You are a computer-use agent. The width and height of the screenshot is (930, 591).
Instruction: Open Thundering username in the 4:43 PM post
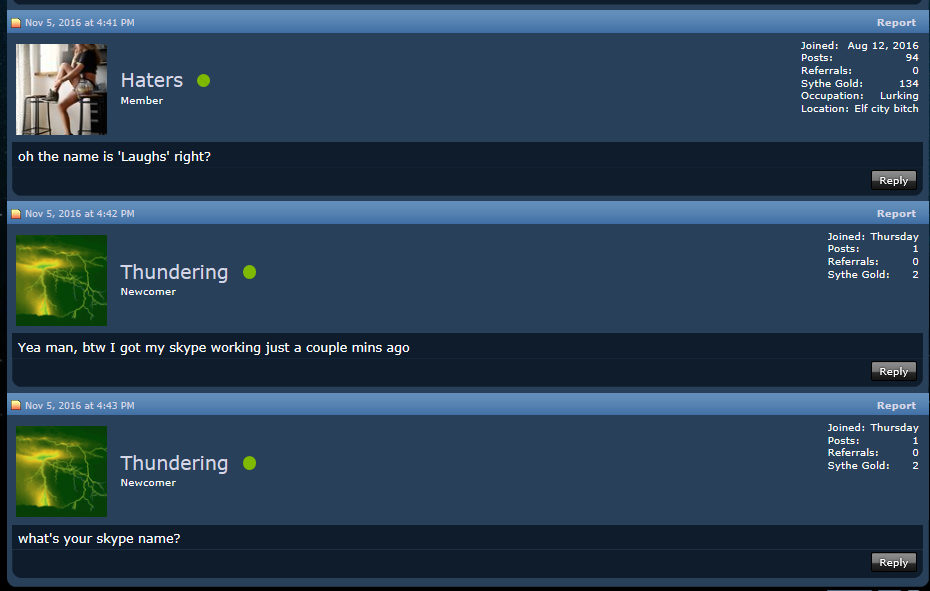click(x=174, y=463)
